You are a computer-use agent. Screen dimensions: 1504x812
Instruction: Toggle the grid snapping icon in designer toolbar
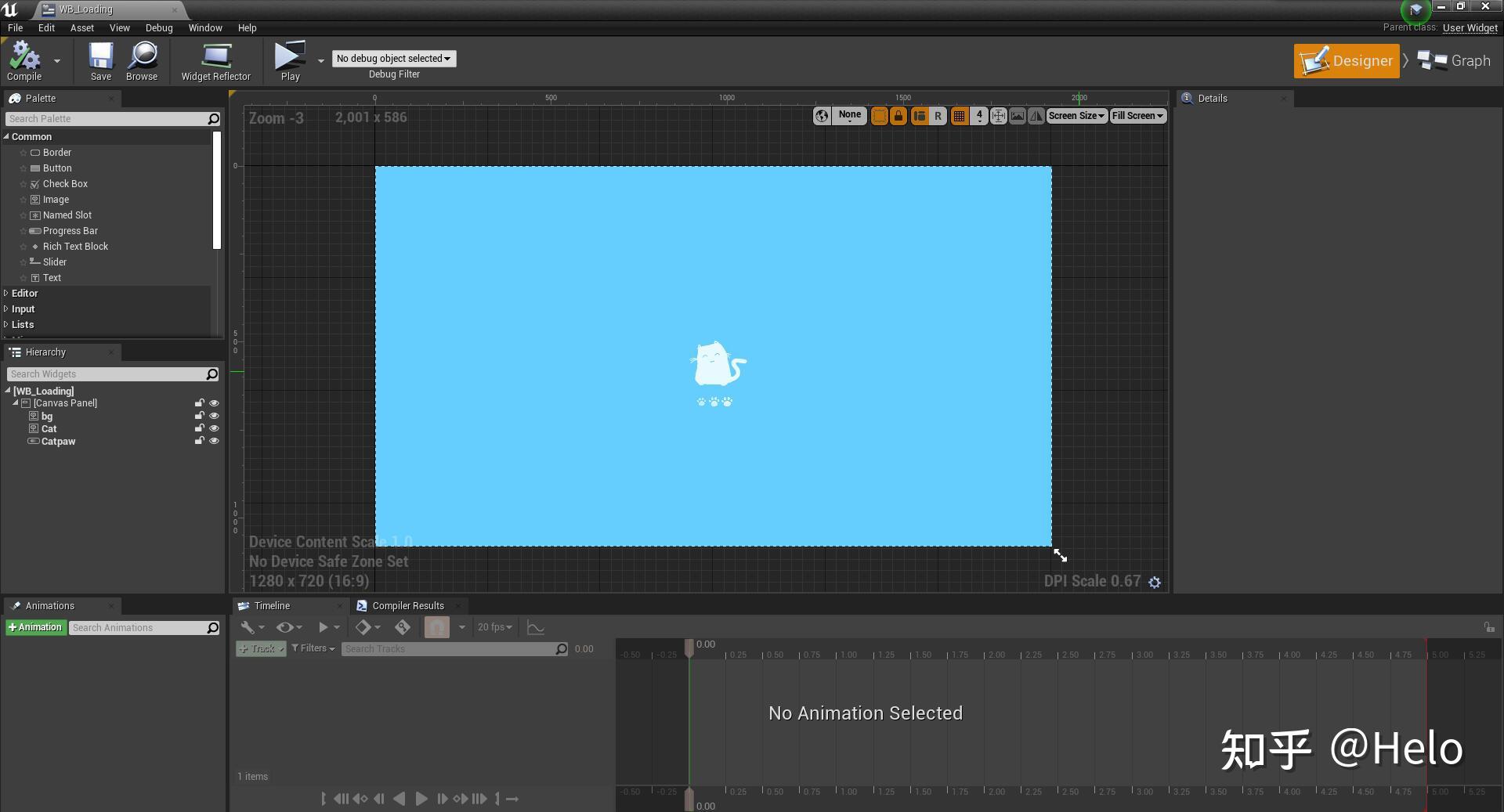(959, 115)
